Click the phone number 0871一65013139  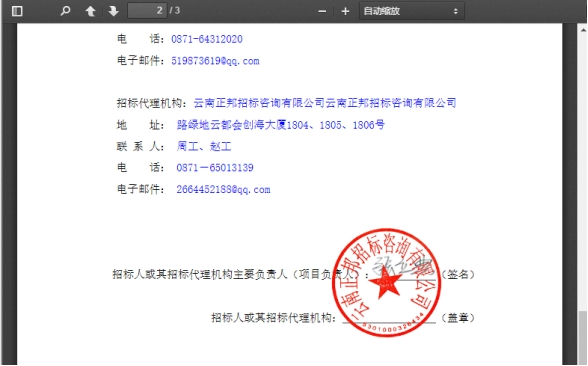pos(215,167)
